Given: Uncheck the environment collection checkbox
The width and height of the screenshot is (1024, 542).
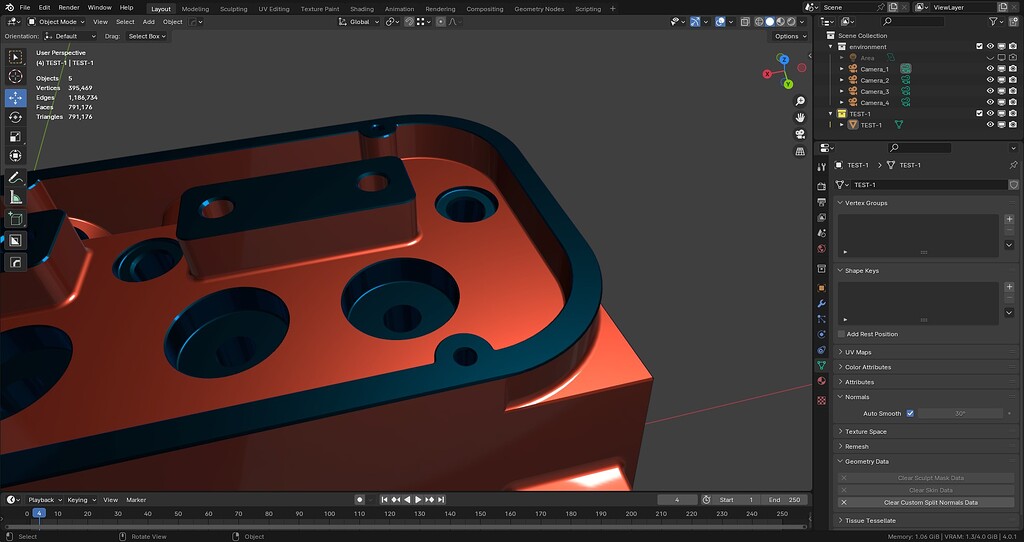Looking at the screenshot, I should tap(979, 46).
